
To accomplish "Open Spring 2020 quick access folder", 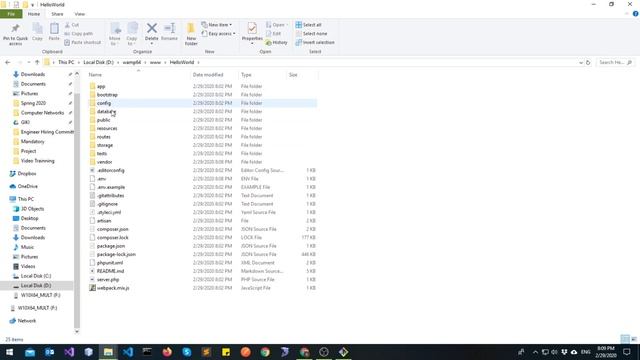I will [x=33, y=103].
